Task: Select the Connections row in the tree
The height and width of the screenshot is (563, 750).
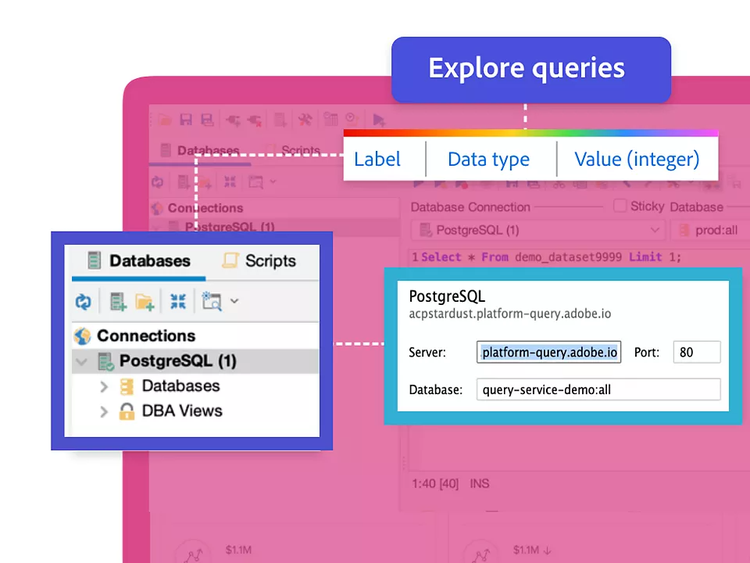Action: point(195,336)
